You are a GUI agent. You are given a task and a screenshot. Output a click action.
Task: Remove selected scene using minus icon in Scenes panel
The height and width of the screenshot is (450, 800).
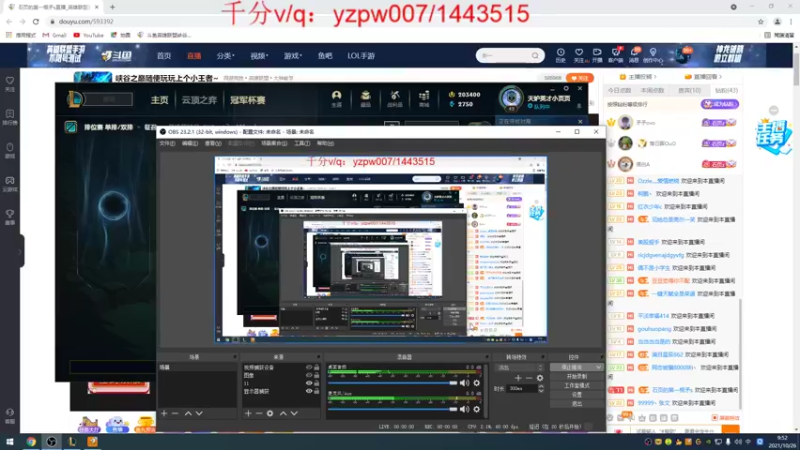pos(175,413)
